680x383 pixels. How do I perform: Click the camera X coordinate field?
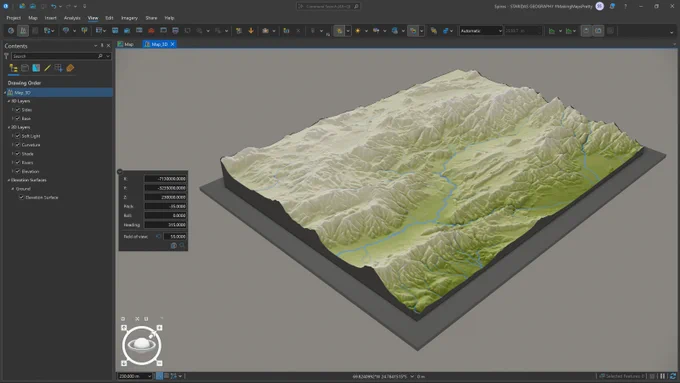point(165,179)
